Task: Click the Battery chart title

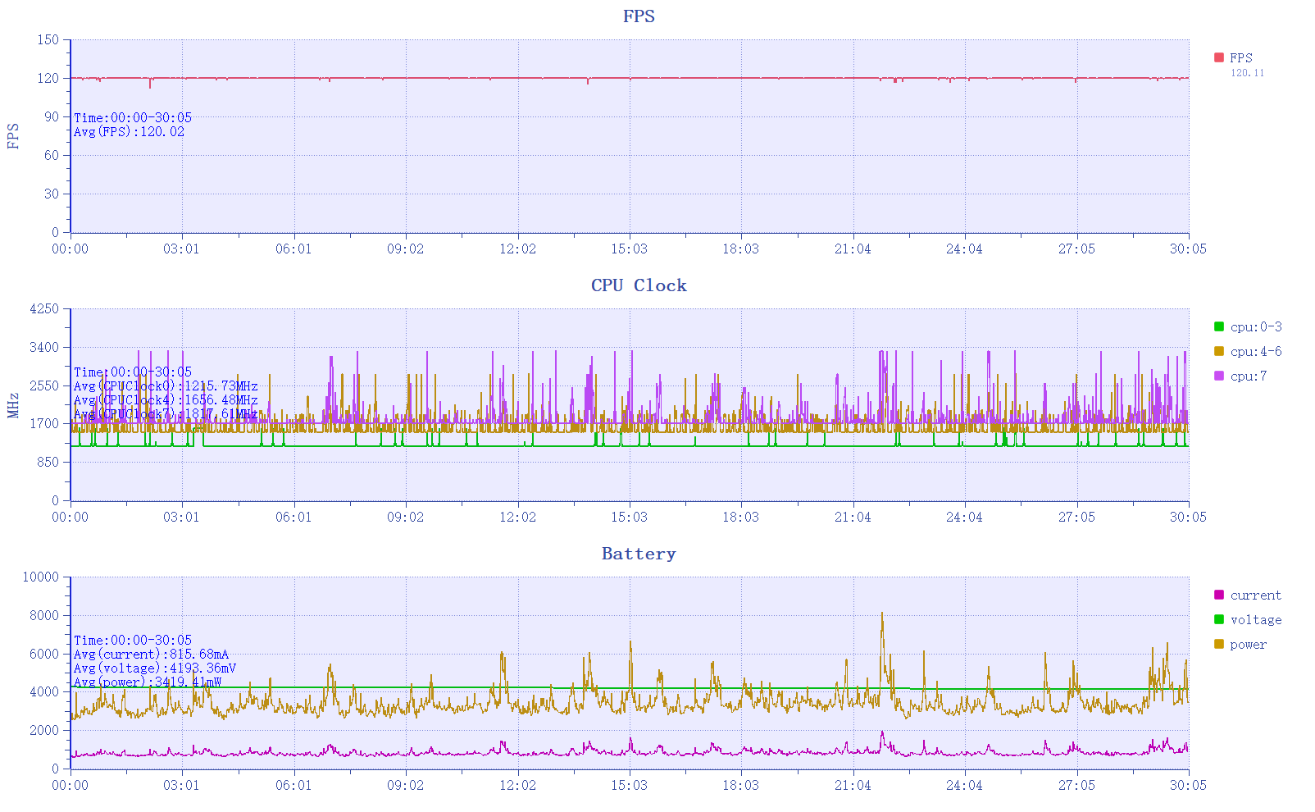Action: [x=639, y=553]
